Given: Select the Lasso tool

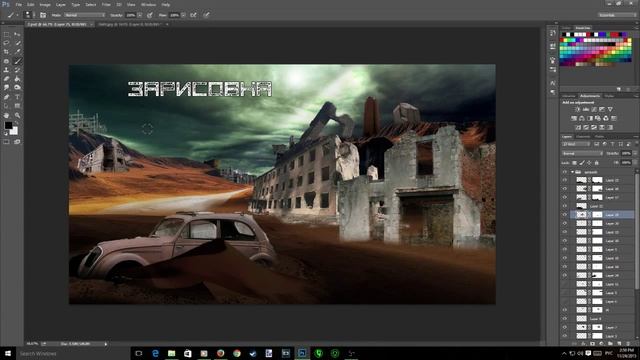Looking at the screenshot, I should click(7, 43).
